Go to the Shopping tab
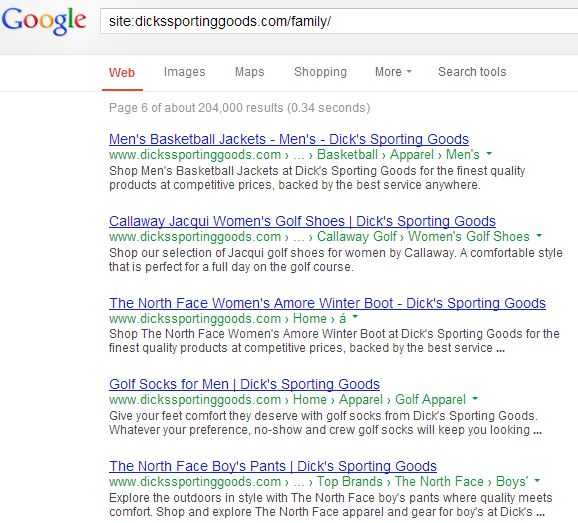Viewport: 578px width, 523px height. (x=320, y=72)
